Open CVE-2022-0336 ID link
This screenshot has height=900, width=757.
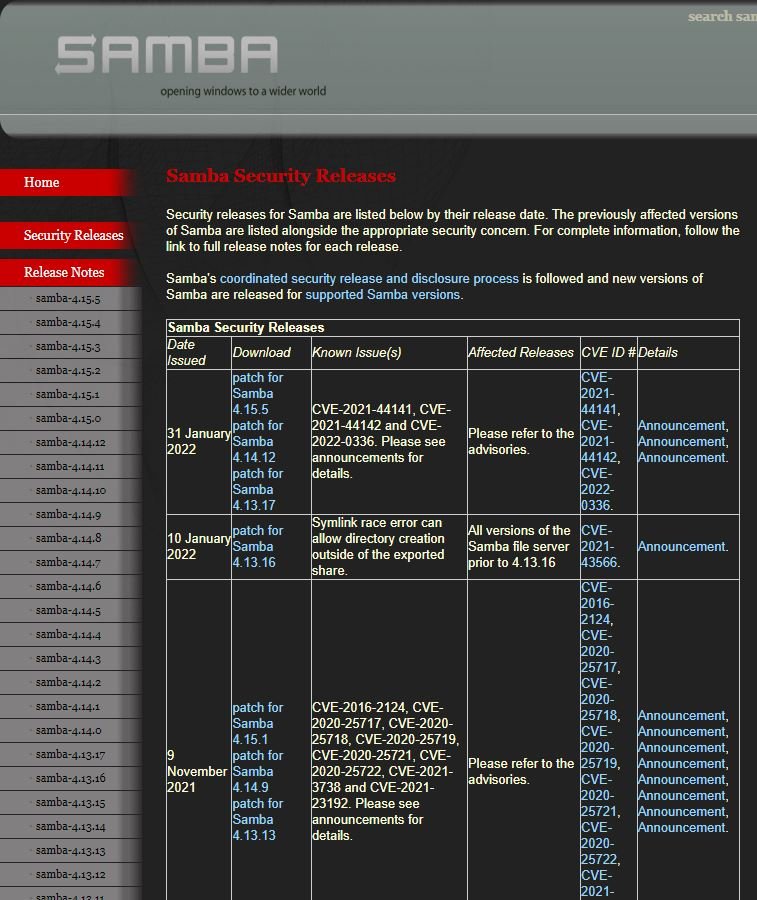[x=597, y=490]
